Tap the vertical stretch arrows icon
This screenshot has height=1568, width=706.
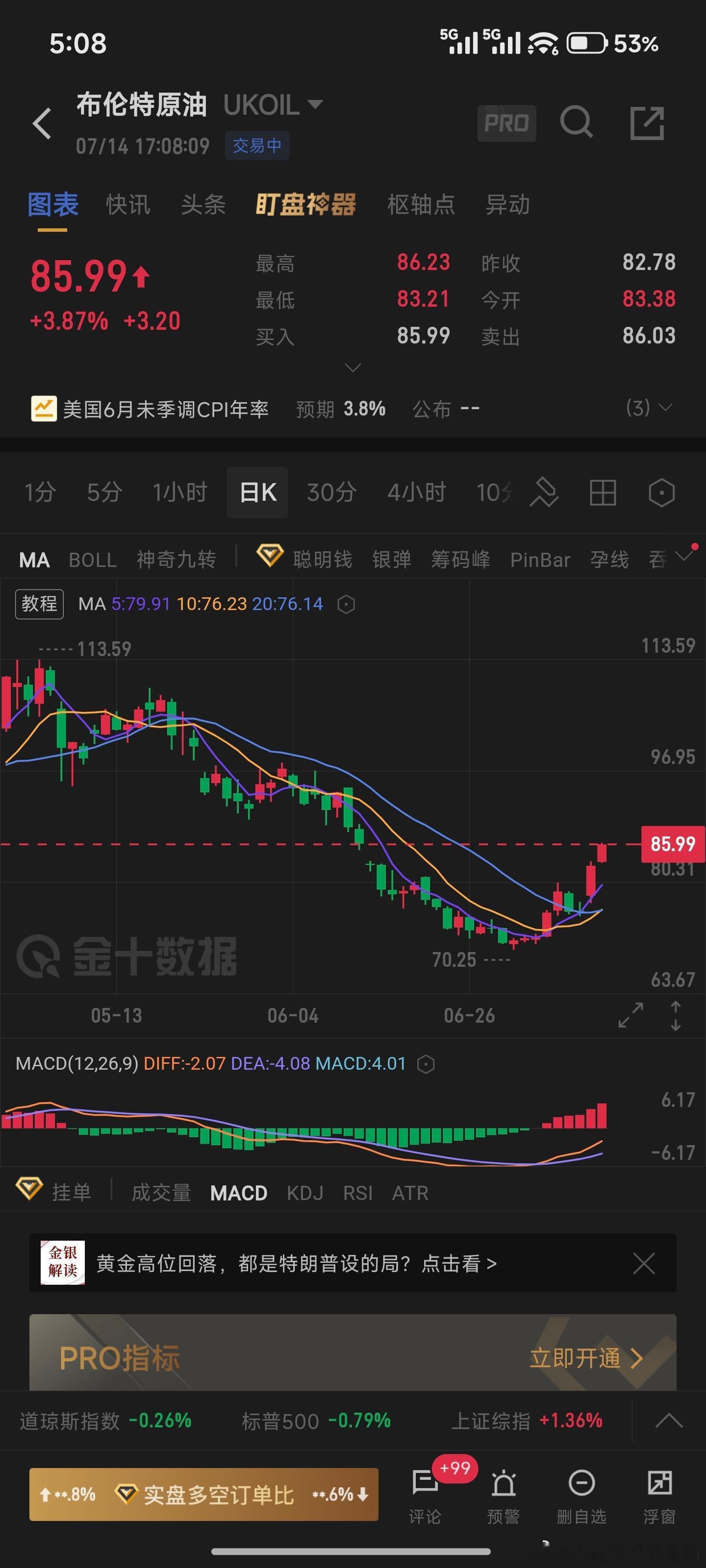676,1015
